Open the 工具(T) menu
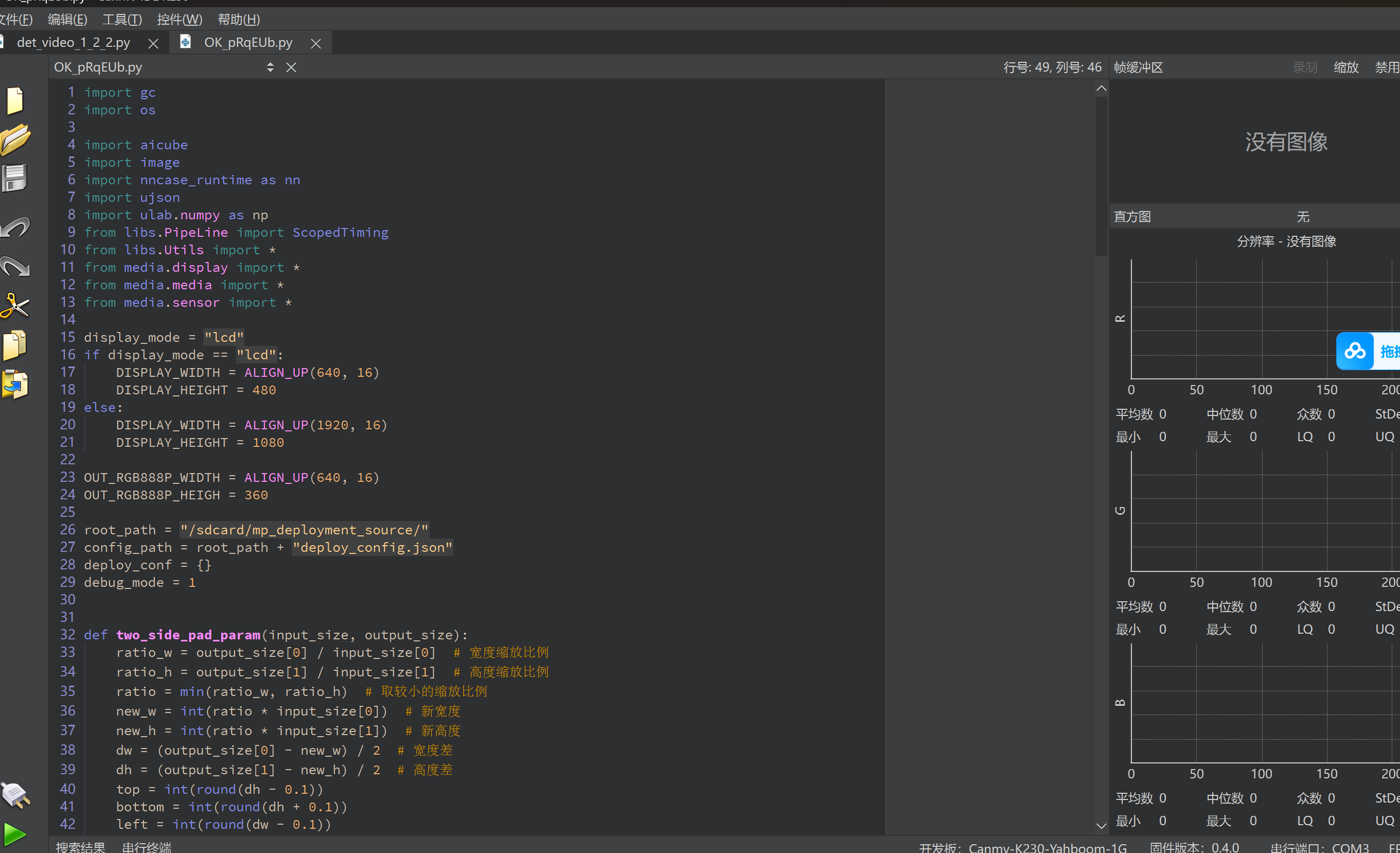Image resolution: width=1400 pixels, height=853 pixels. click(121, 20)
